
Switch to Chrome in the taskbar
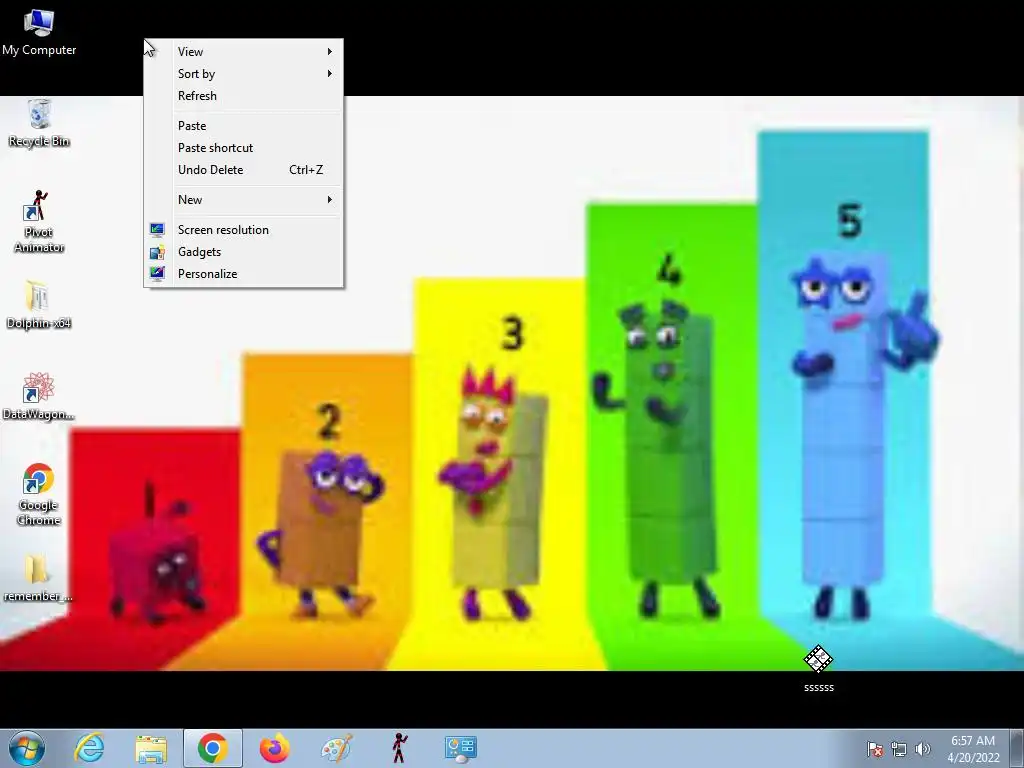pyautogui.click(x=212, y=748)
